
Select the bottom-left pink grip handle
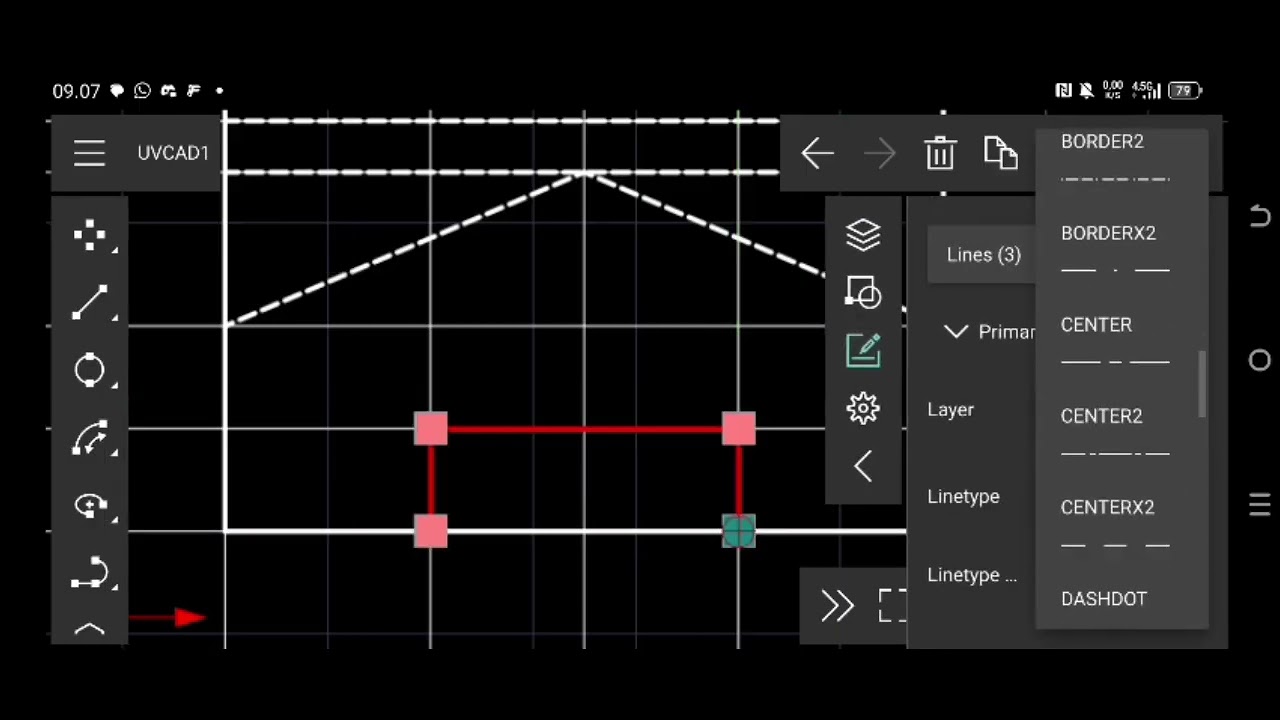point(431,531)
